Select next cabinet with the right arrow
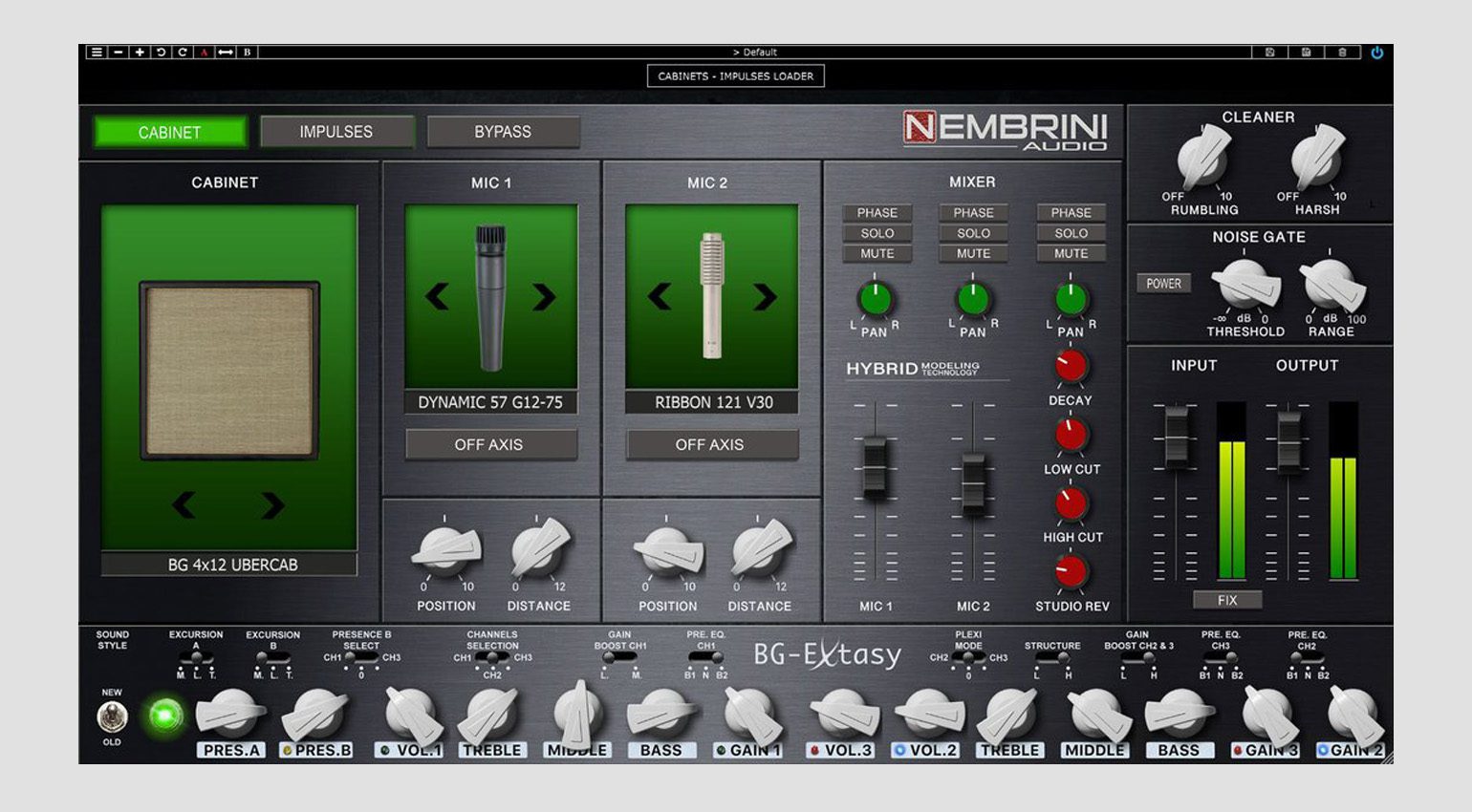The width and height of the screenshot is (1472, 812). point(272,504)
